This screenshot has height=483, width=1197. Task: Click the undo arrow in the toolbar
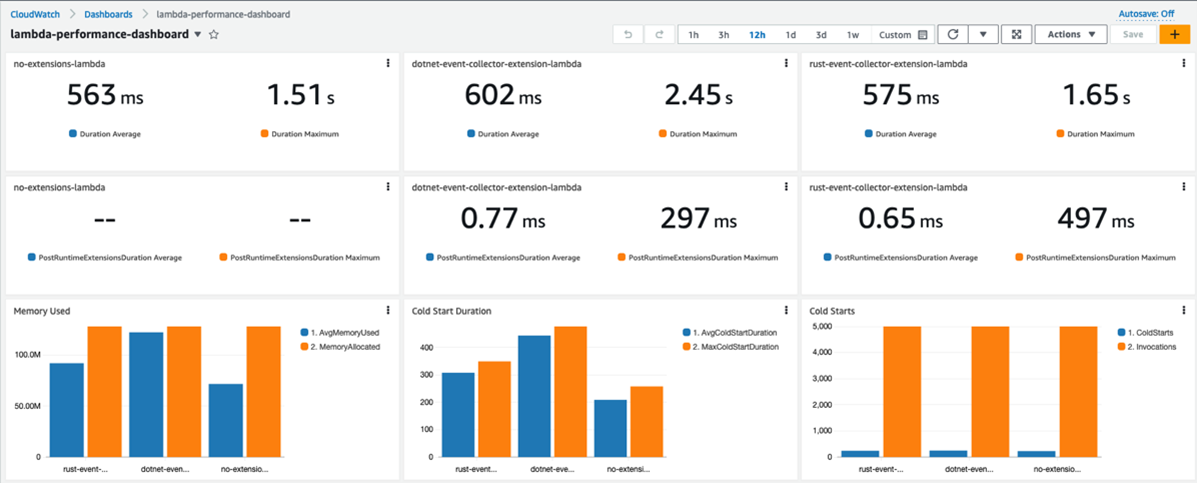(628, 35)
